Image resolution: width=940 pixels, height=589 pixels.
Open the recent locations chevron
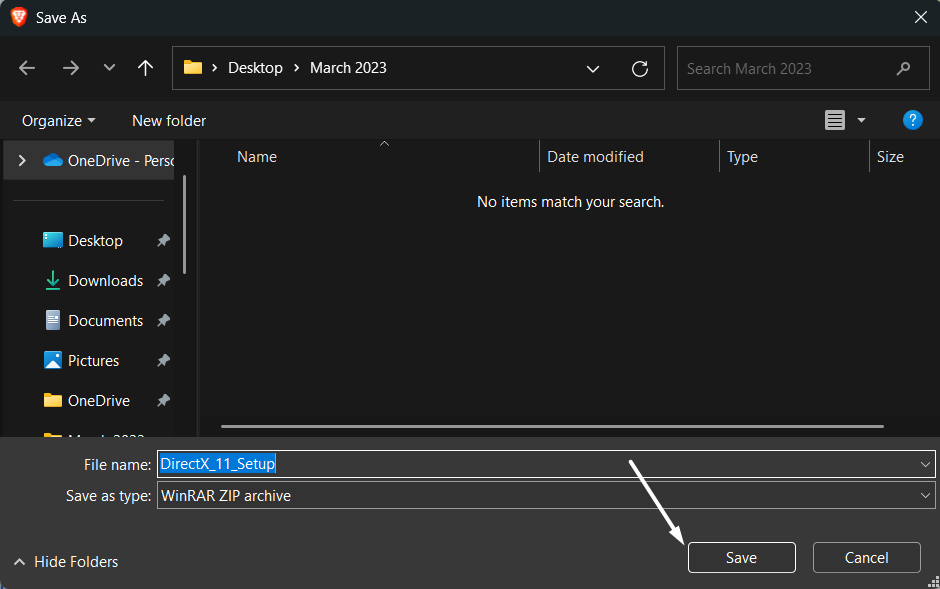(x=109, y=68)
